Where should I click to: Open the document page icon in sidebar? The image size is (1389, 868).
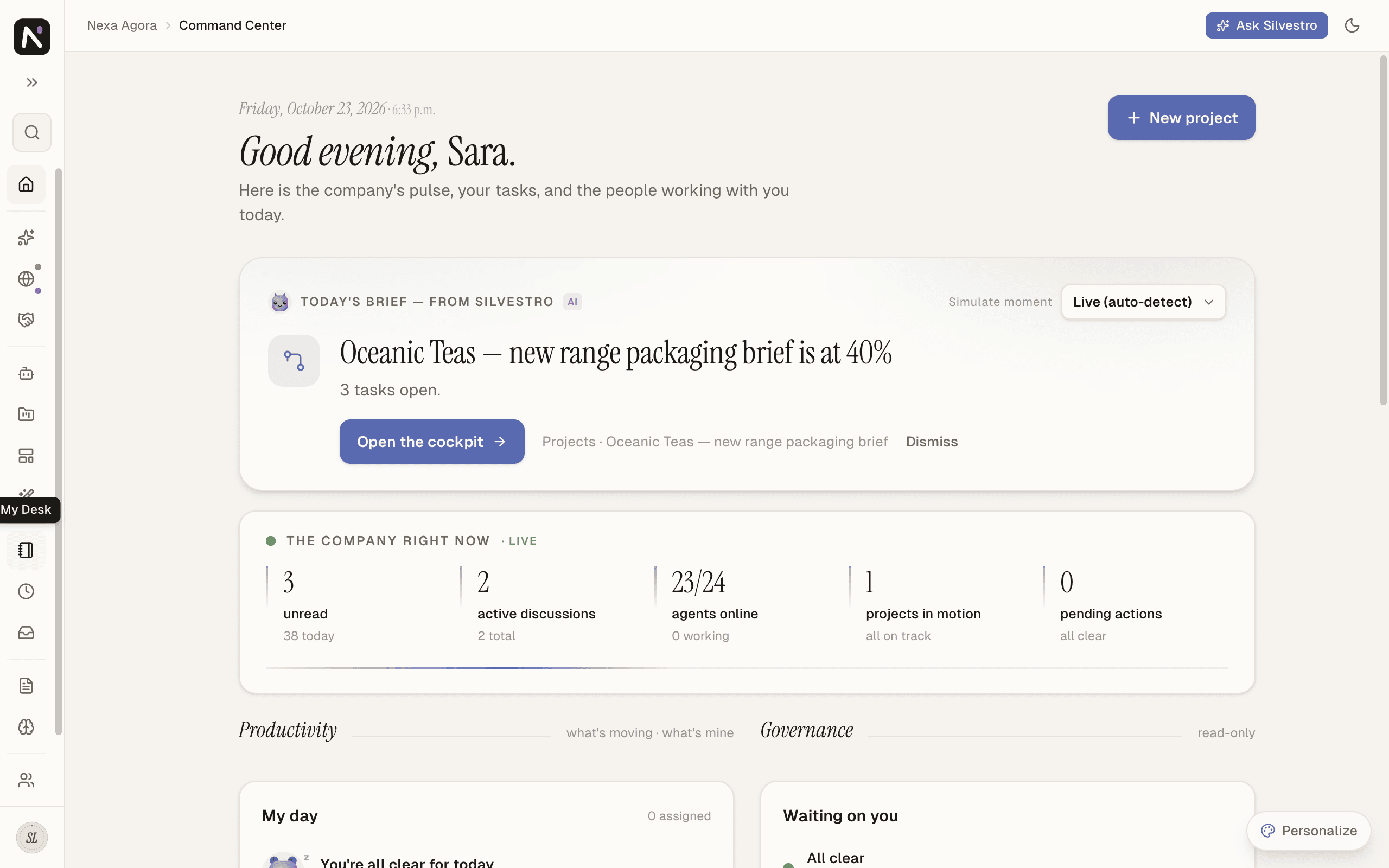tap(26, 686)
